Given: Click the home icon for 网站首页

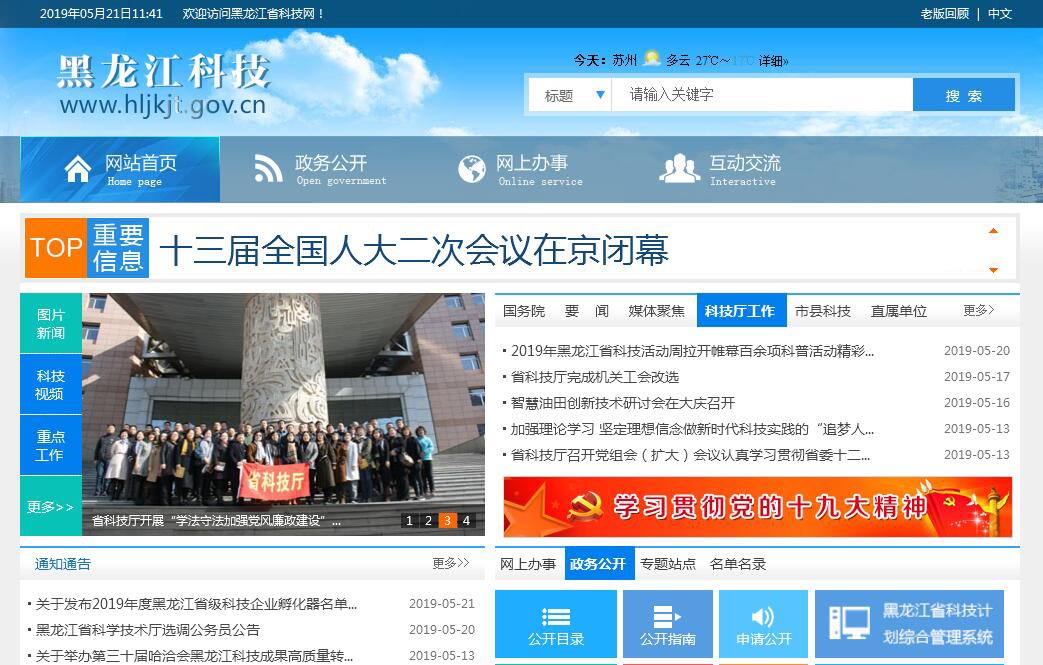Looking at the screenshot, I should pos(78,169).
